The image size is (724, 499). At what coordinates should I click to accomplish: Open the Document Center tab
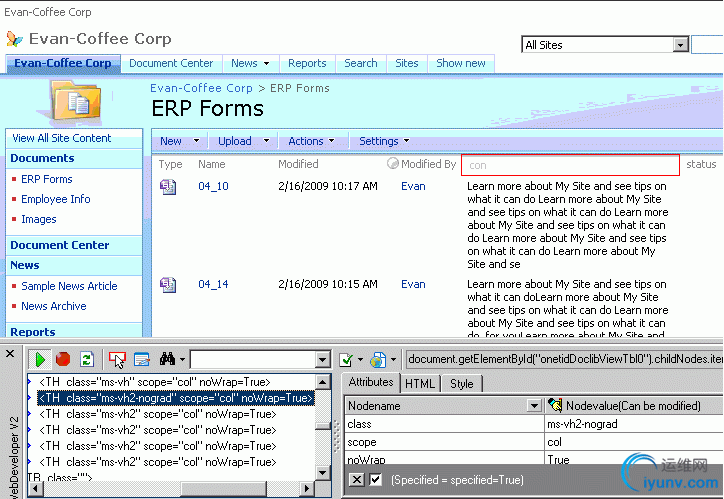click(x=171, y=63)
